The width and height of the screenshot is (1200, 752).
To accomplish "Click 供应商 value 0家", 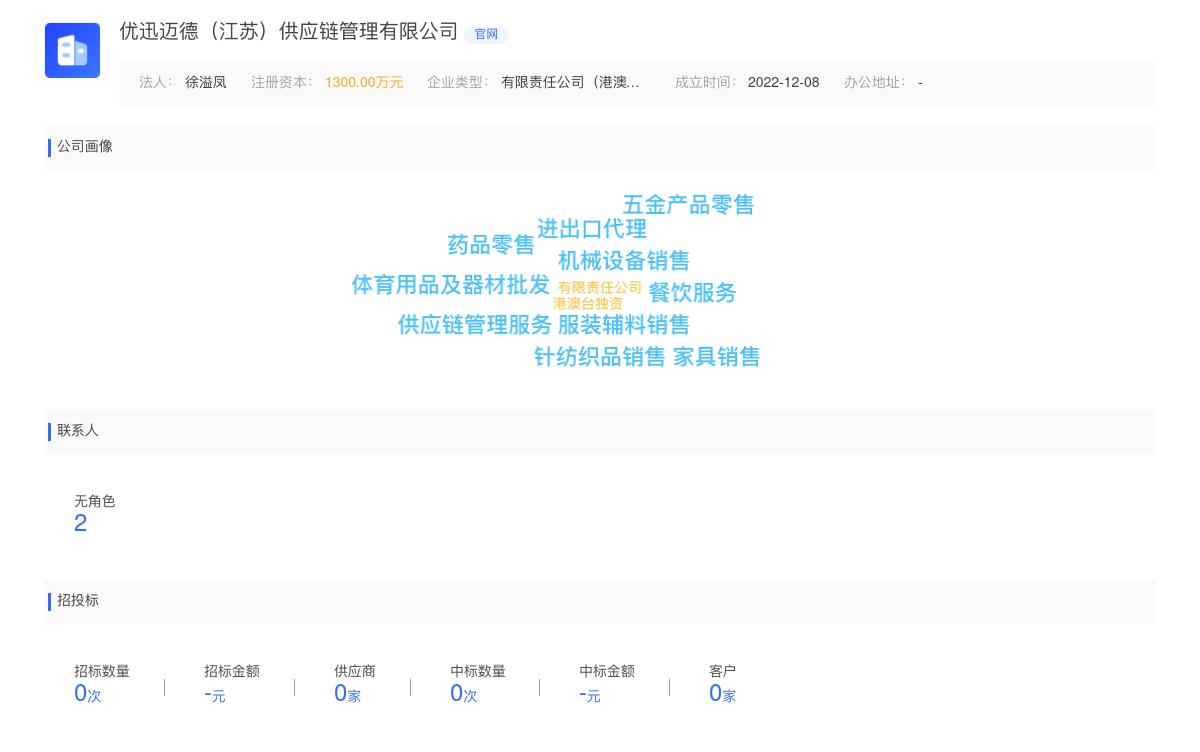I will click(347, 694).
